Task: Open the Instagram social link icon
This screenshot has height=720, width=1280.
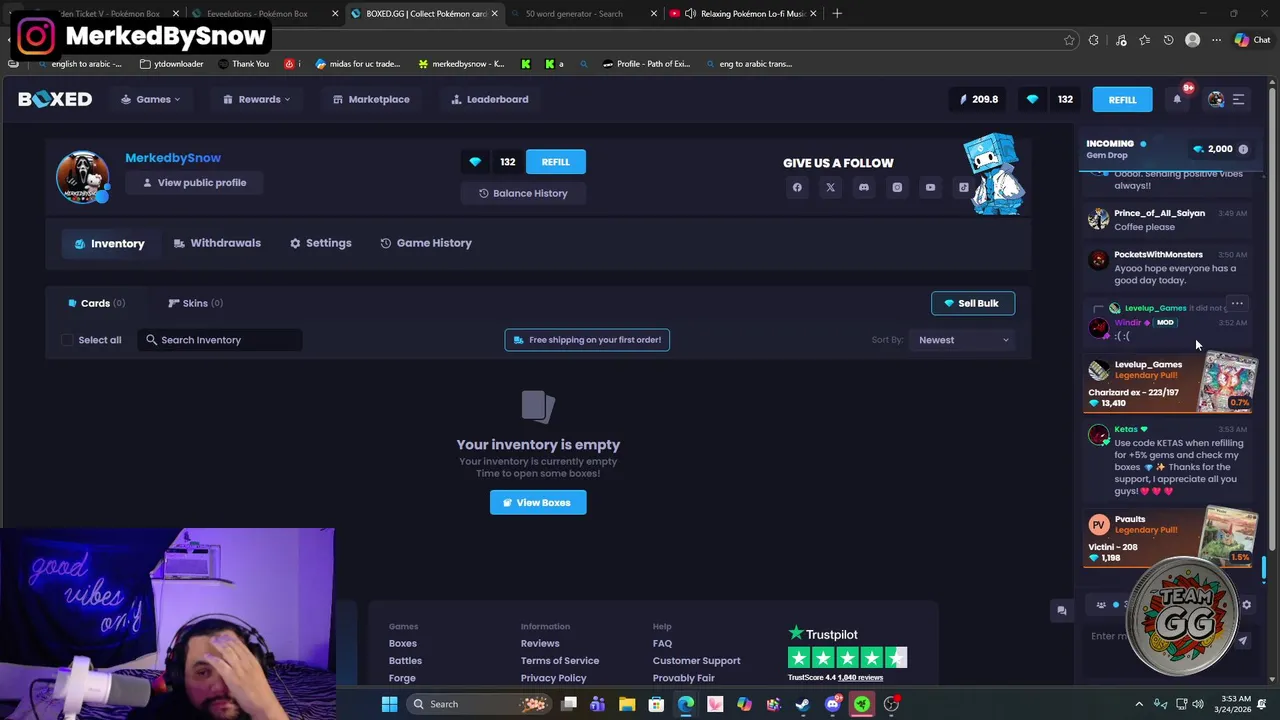Action: pyautogui.click(x=897, y=187)
